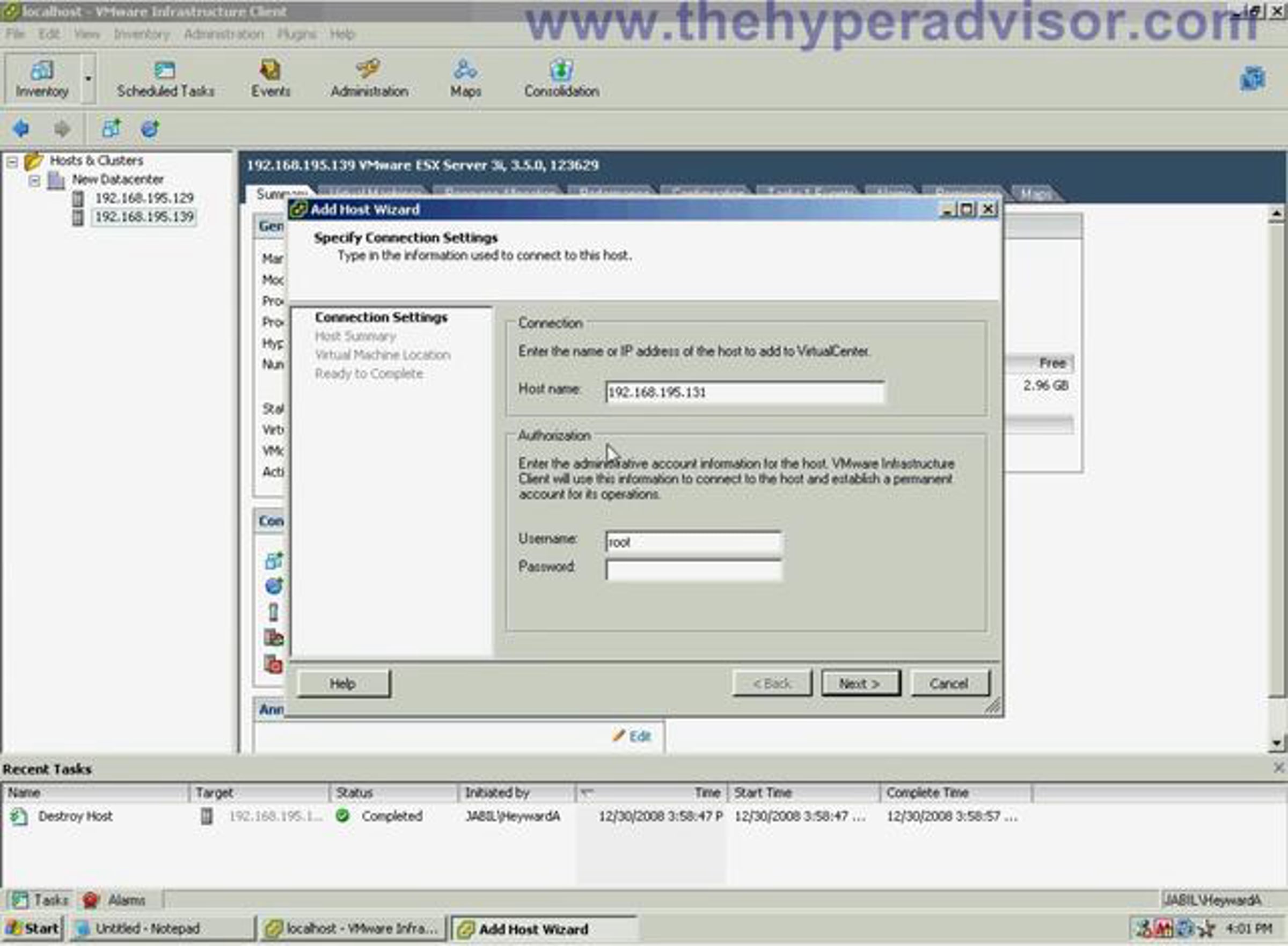
Task: Click the VMware logo icon at top right
Action: [1253, 79]
